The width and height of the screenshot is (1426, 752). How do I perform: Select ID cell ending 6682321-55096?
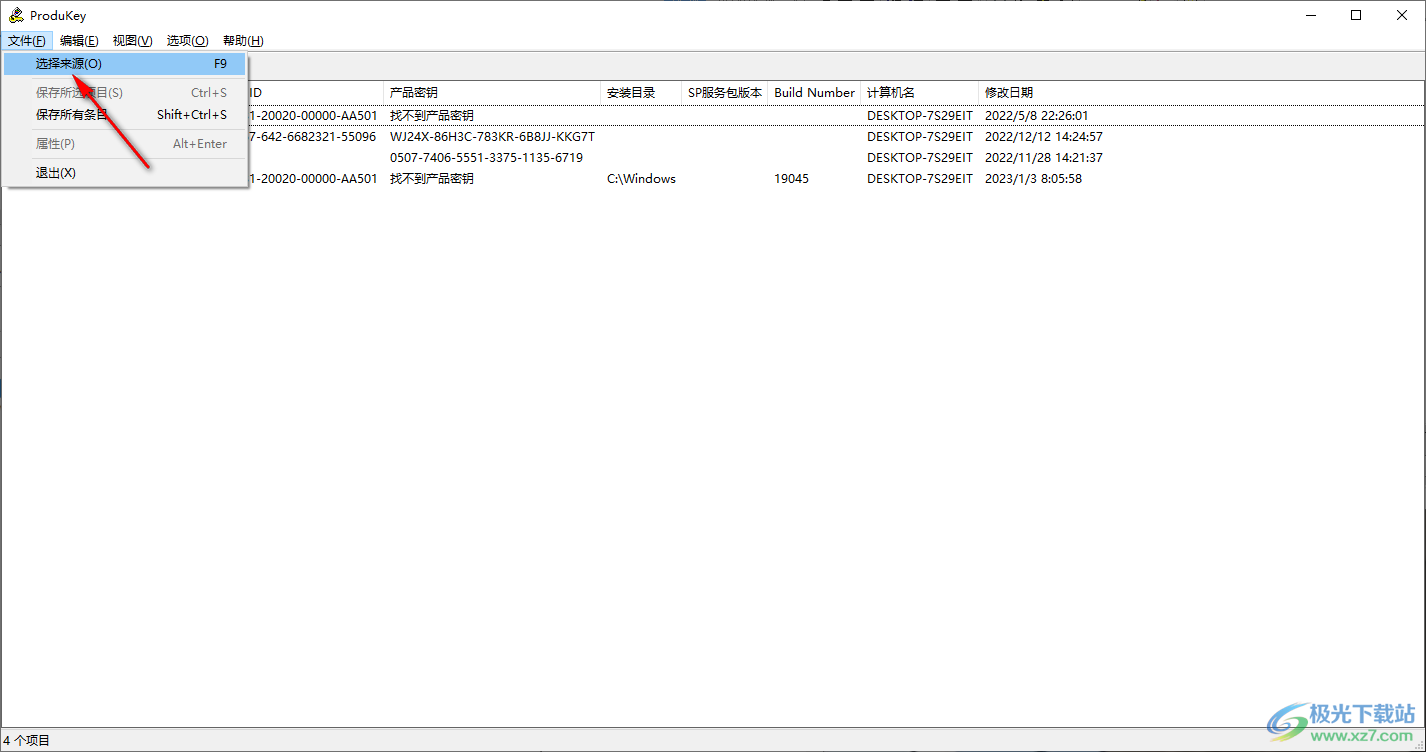[x=313, y=137]
